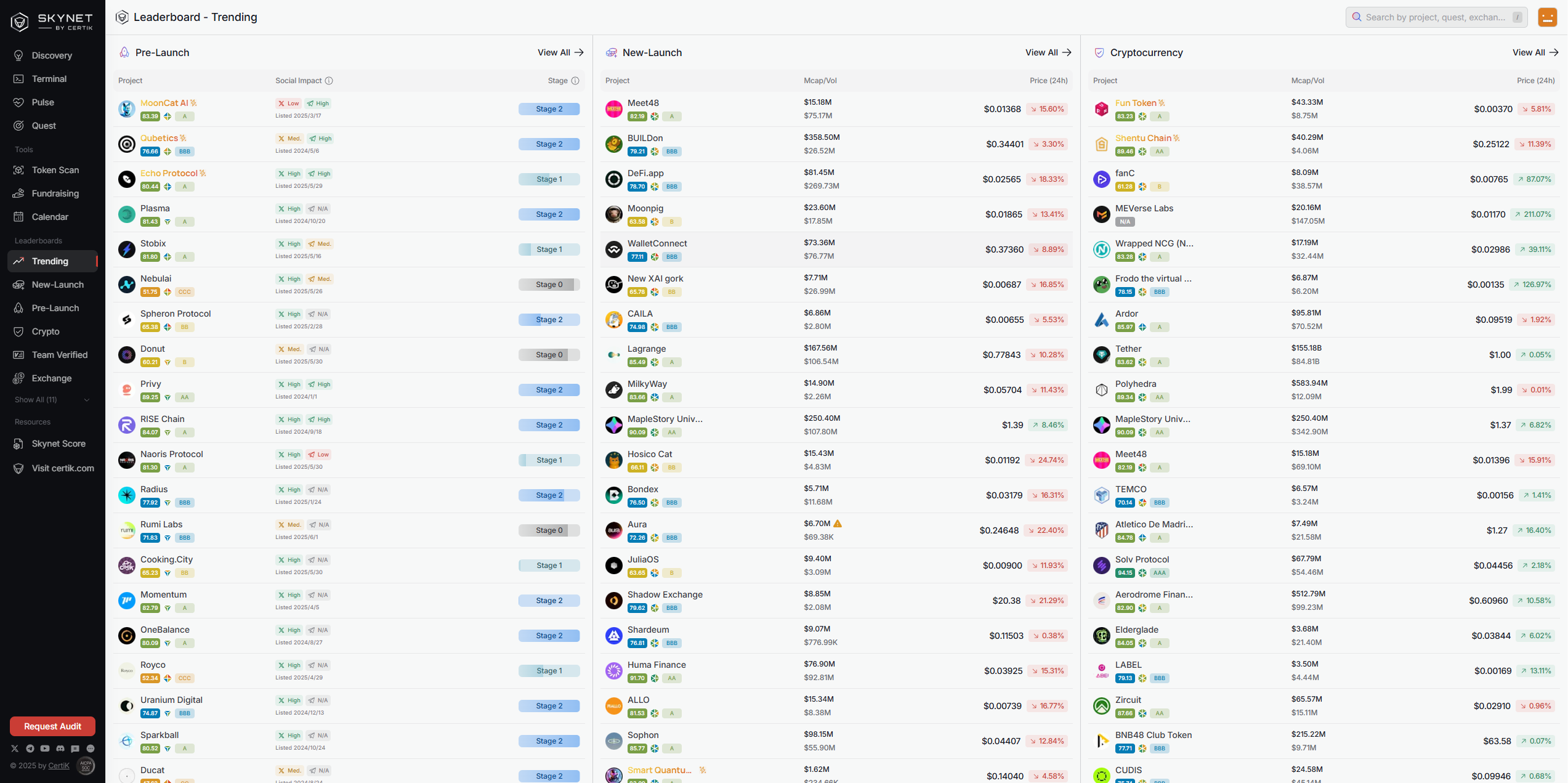The image size is (1568, 783).
Task: Click the MoonCat AI project logo
Action: pyautogui.click(x=127, y=109)
